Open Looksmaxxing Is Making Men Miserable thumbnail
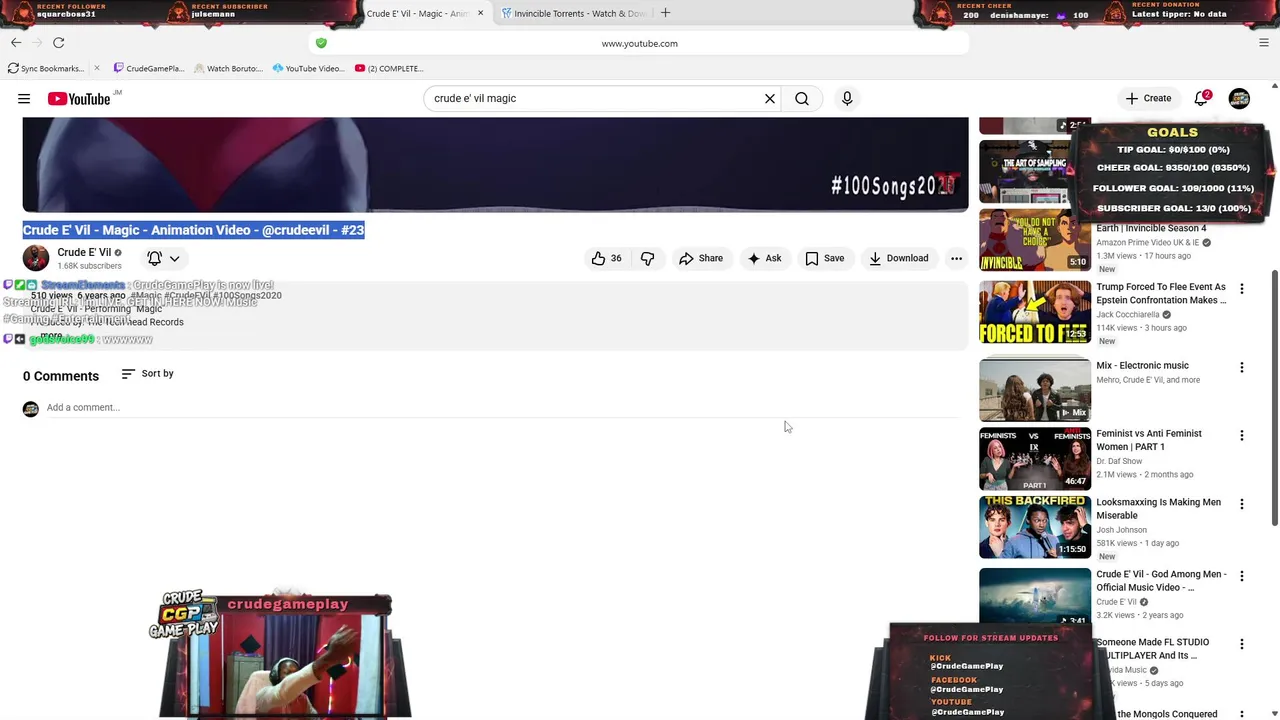 click(1035, 527)
